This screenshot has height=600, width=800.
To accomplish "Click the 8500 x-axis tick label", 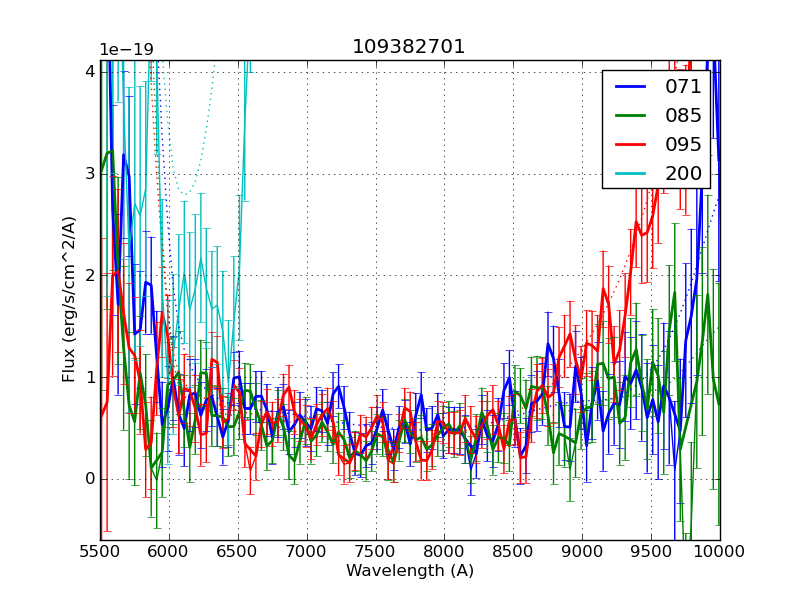I will (x=513, y=551).
